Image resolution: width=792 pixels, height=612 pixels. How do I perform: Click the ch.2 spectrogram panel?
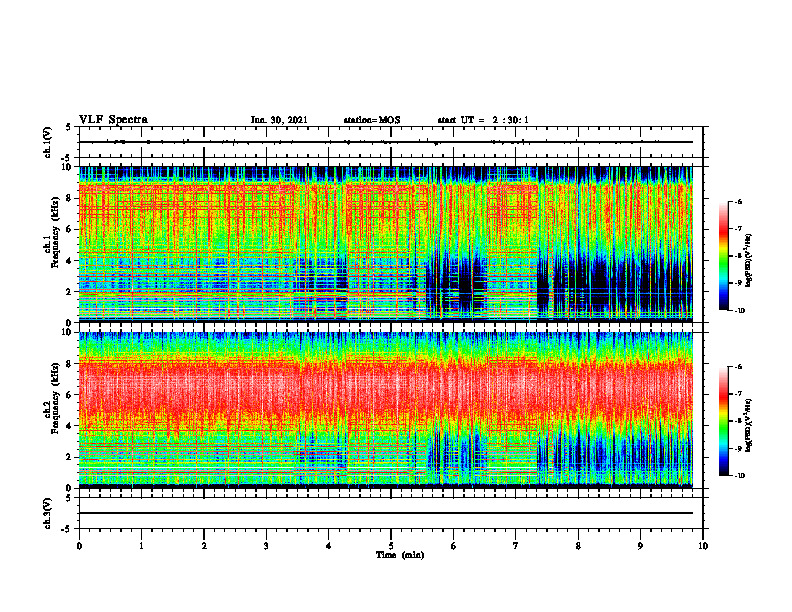click(386, 409)
